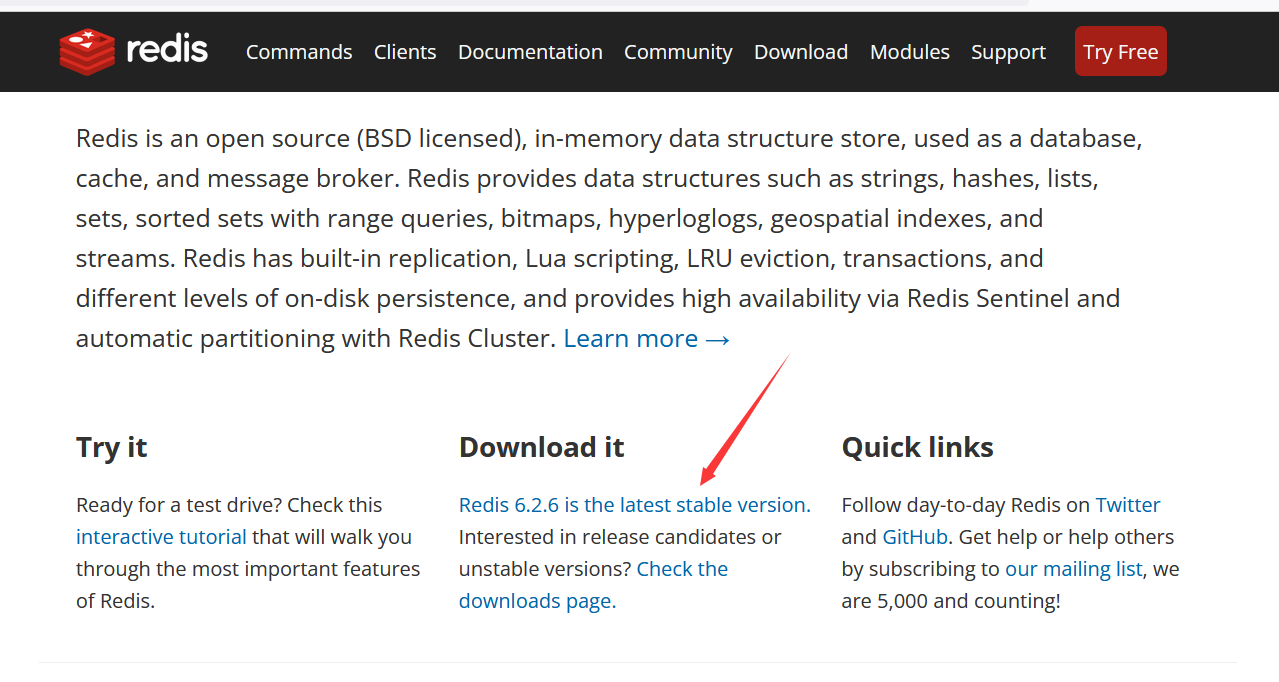The image size is (1279, 682).
Task: Click the Quick links heading
Action: [918, 447]
